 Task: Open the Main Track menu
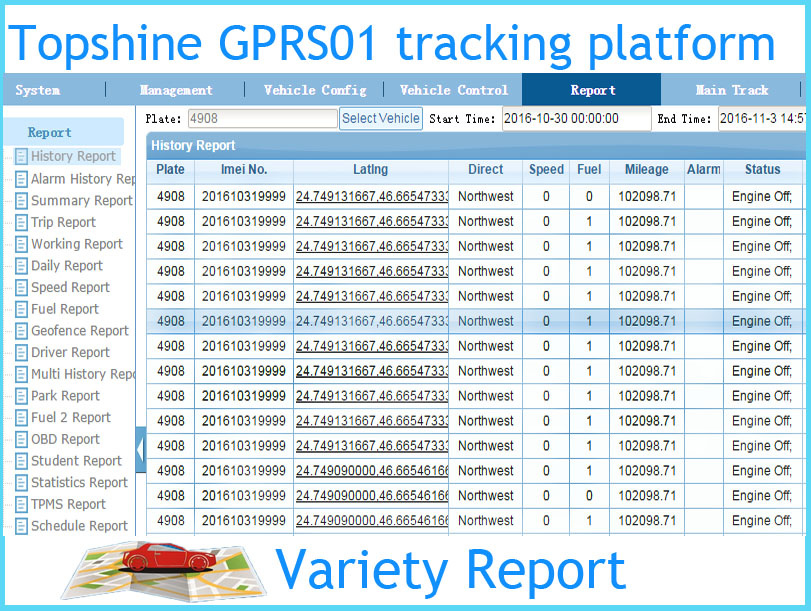tap(732, 90)
